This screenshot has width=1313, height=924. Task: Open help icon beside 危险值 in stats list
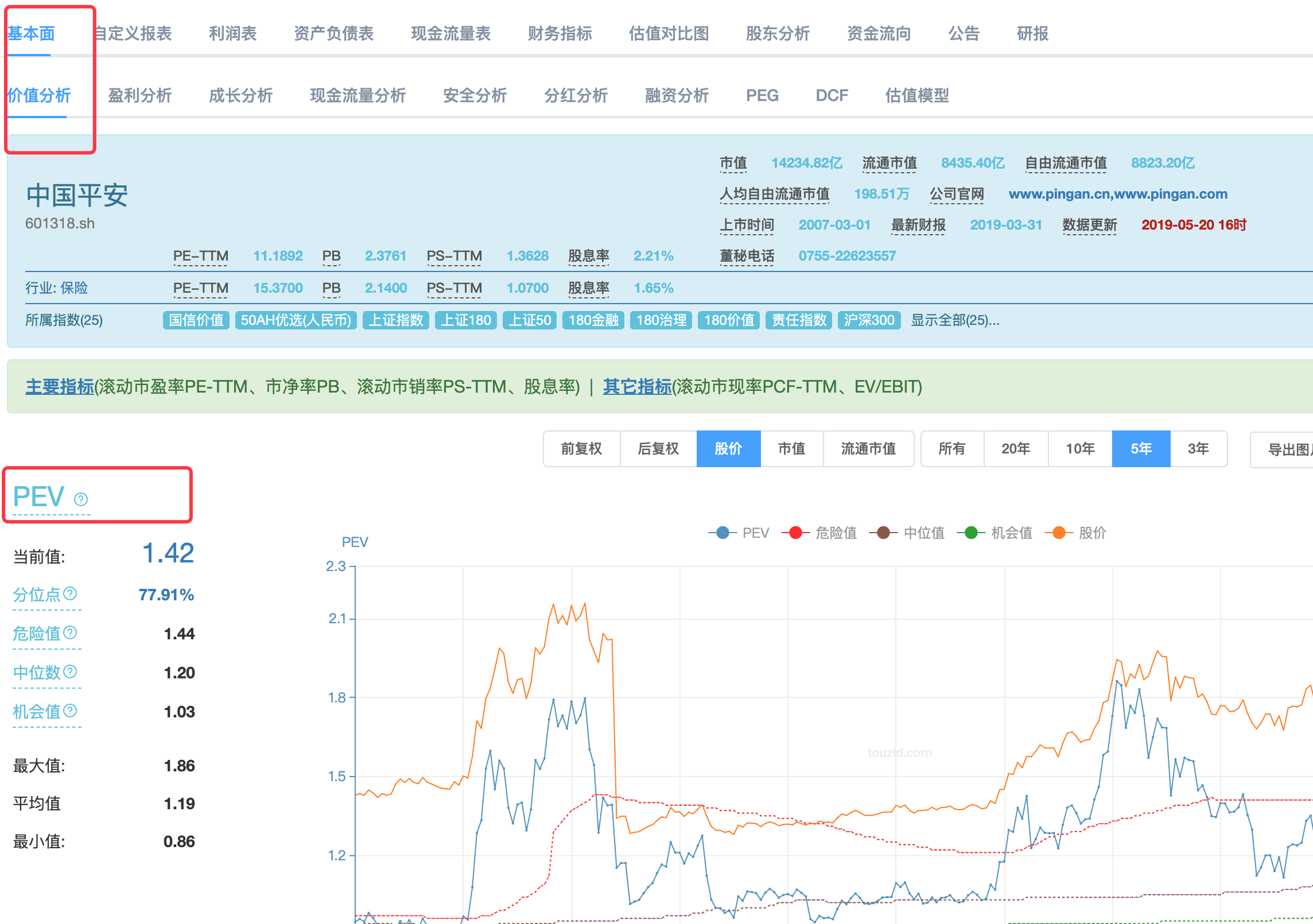point(70,632)
